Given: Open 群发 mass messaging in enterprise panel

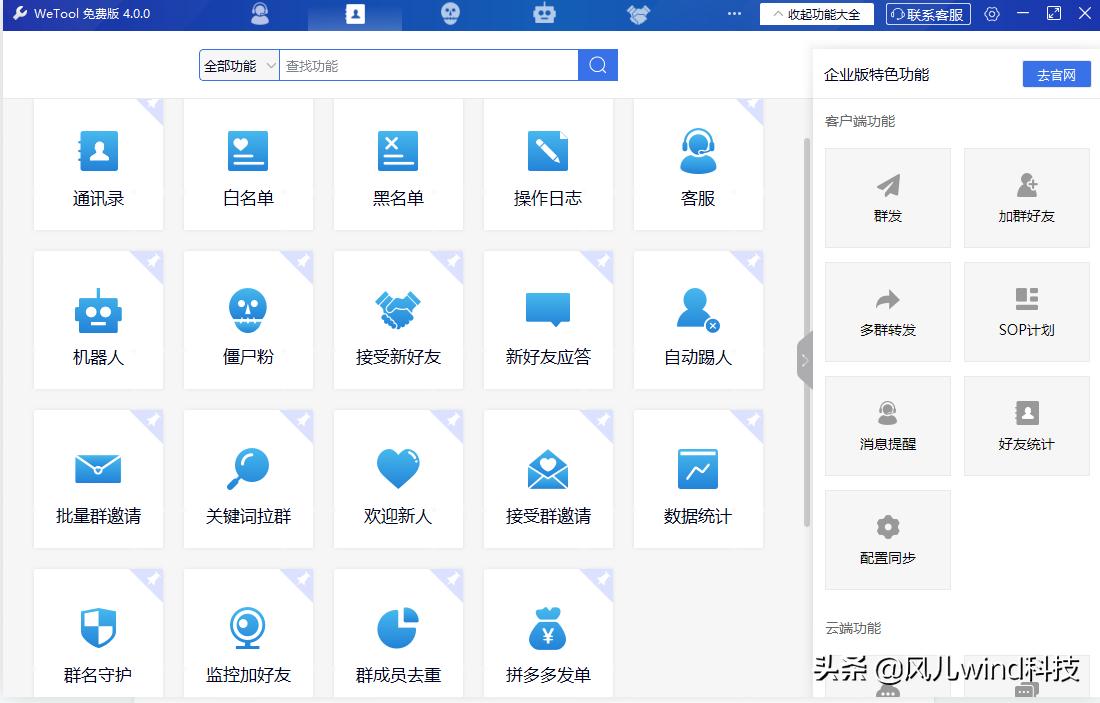Looking at the screenshot, I should 887,197.
